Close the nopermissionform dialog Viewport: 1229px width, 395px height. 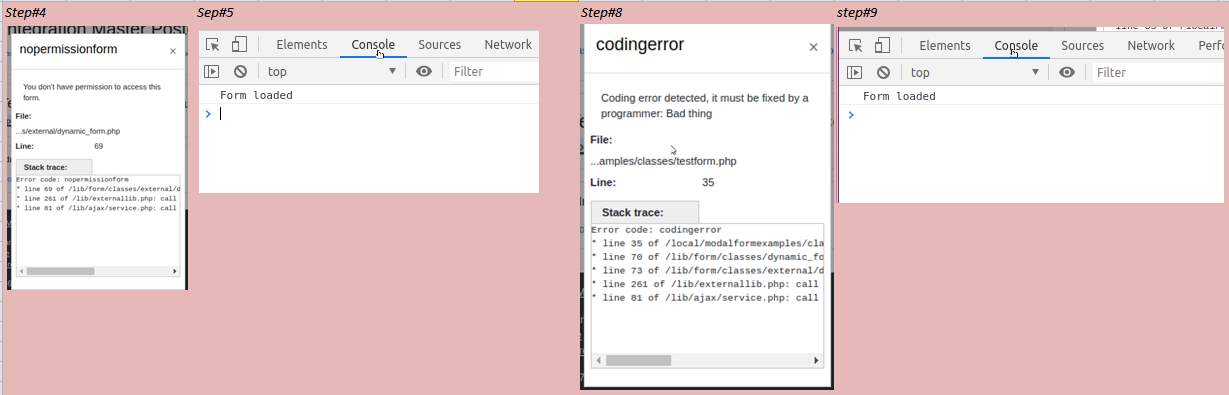coord(173,50)
